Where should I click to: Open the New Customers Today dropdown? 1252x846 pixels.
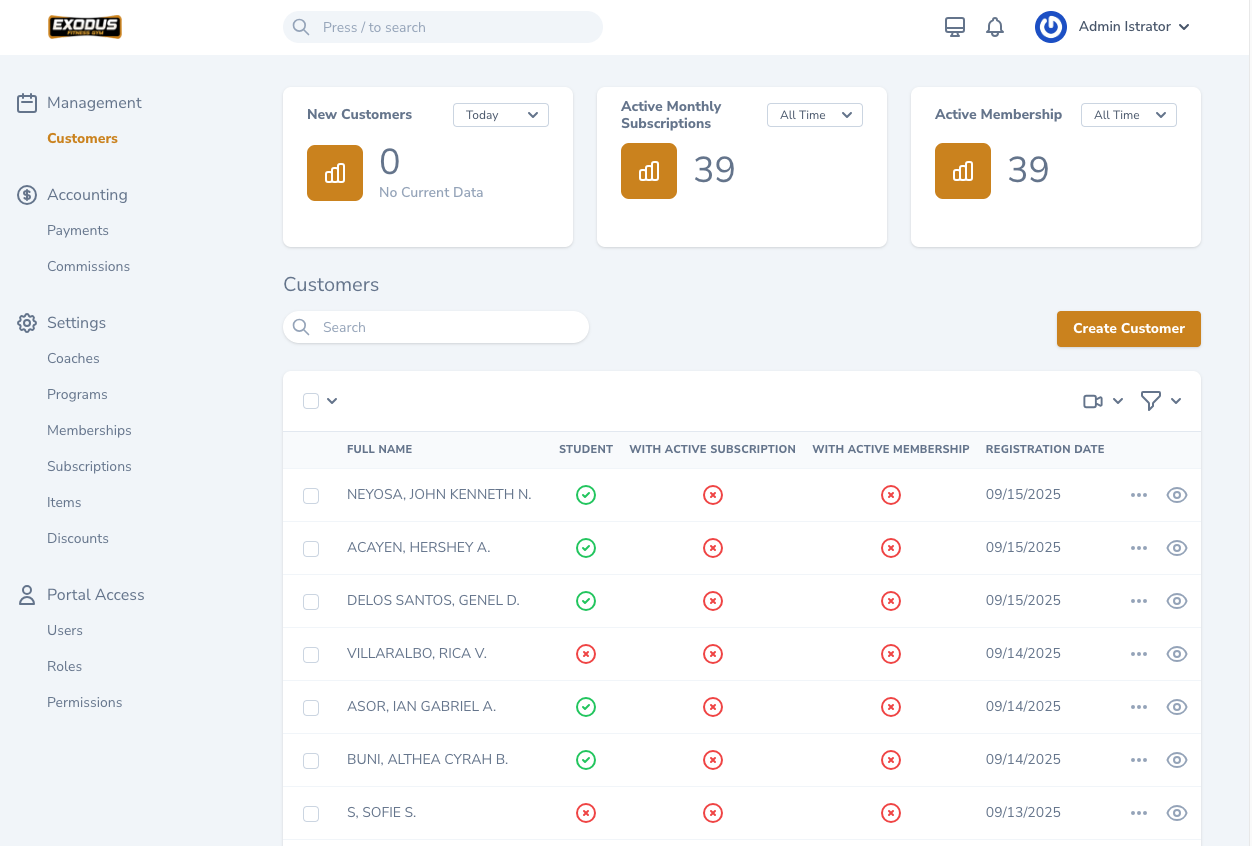coord(501,115)
